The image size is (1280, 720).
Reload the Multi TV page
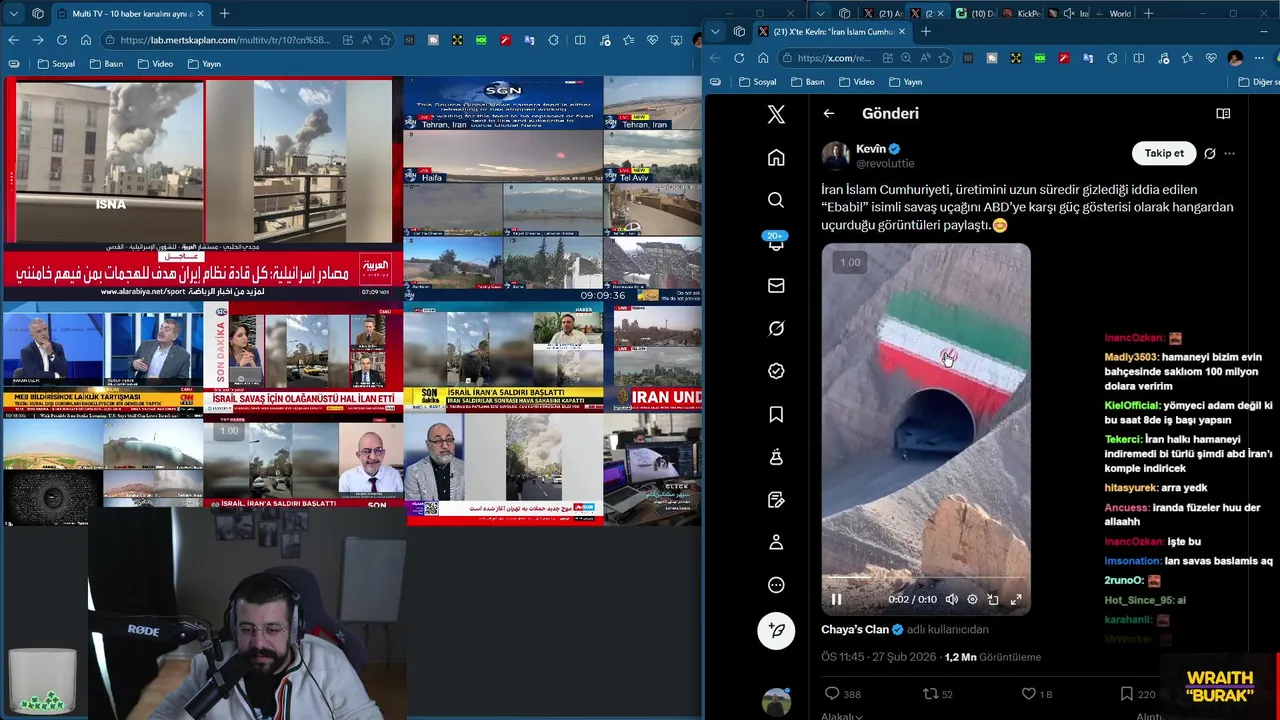(62, 40)
